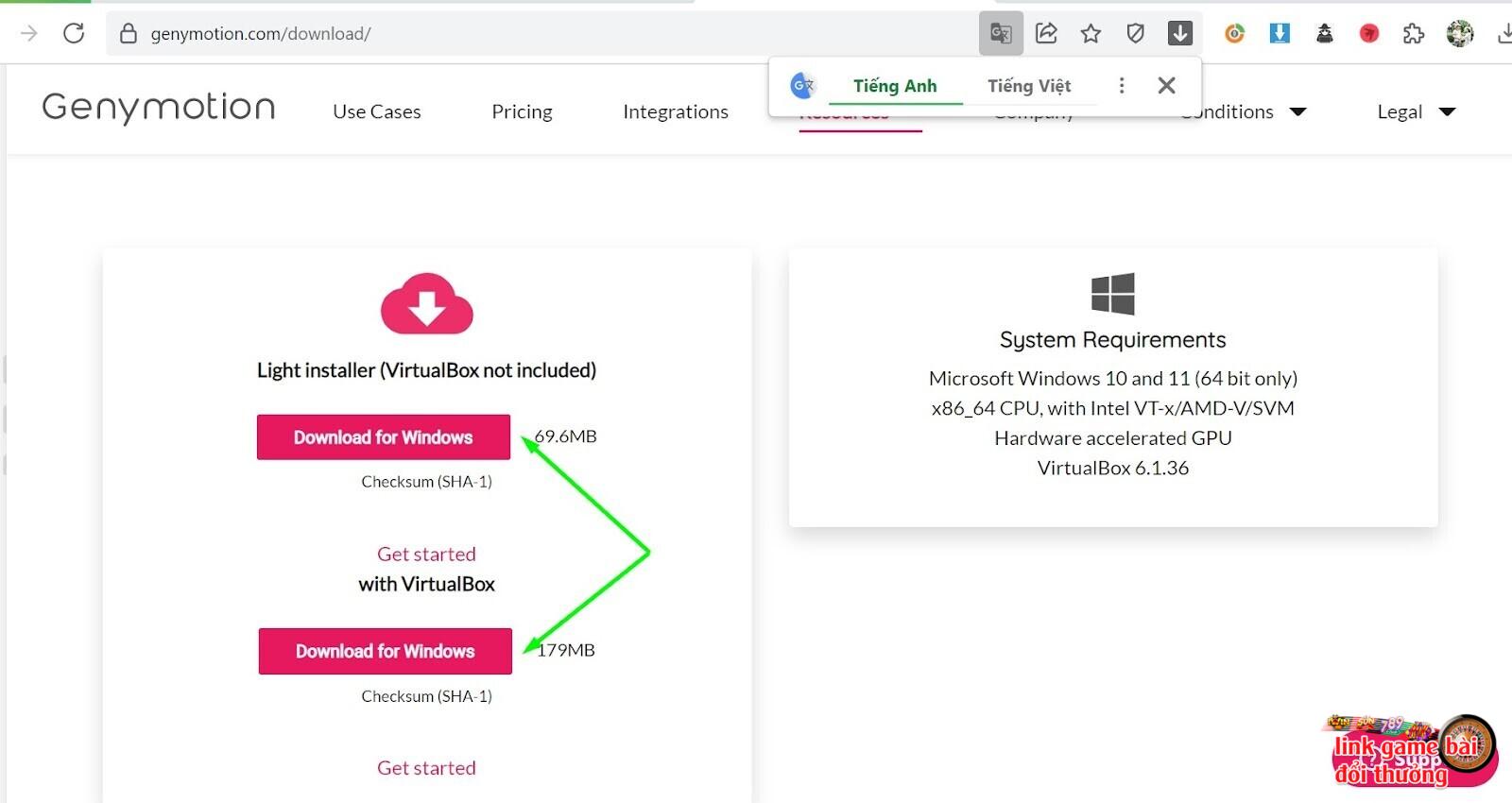Click the 69.6MB size label
Screen dimensions: 1512x803
click(x=566, y=436)
